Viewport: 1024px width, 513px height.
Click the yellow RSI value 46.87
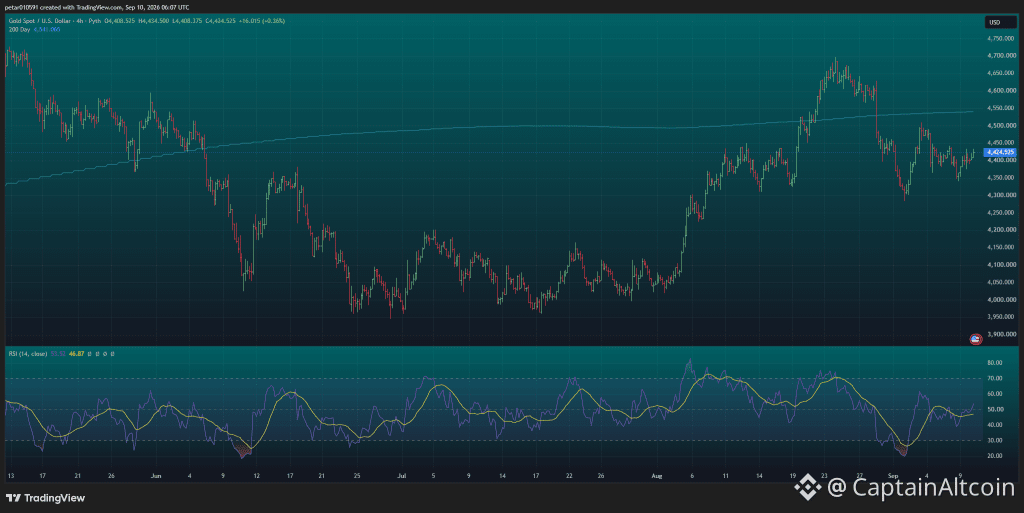tap(76, 354)
